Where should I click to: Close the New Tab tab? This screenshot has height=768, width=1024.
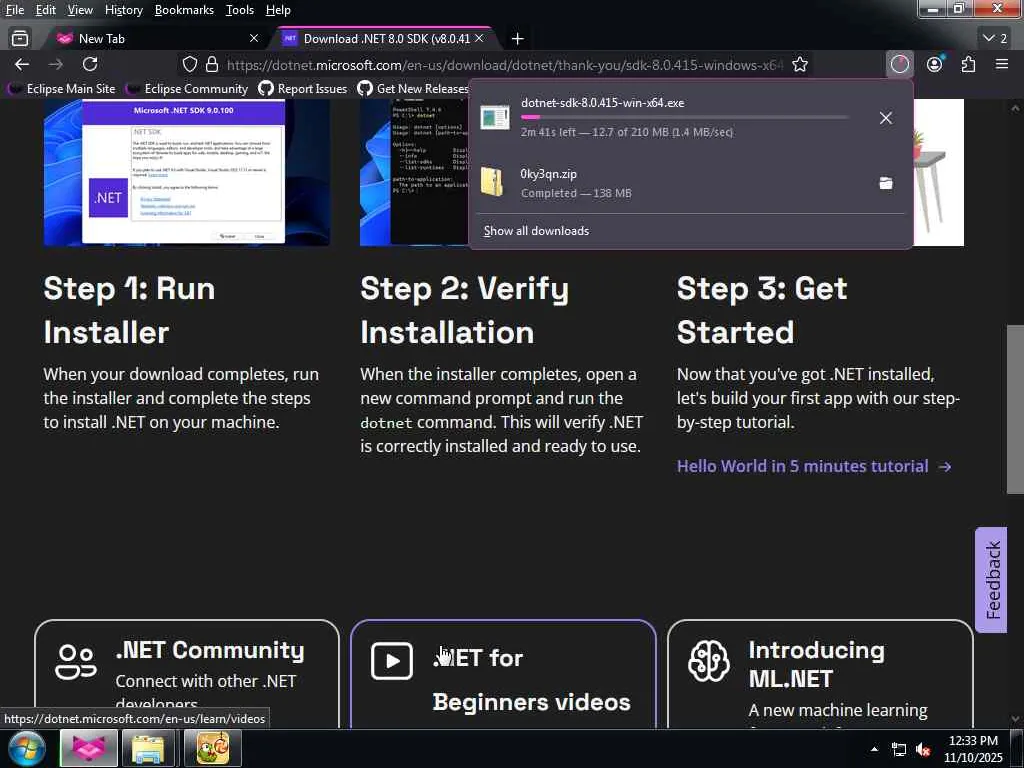(x=254, y=39)
